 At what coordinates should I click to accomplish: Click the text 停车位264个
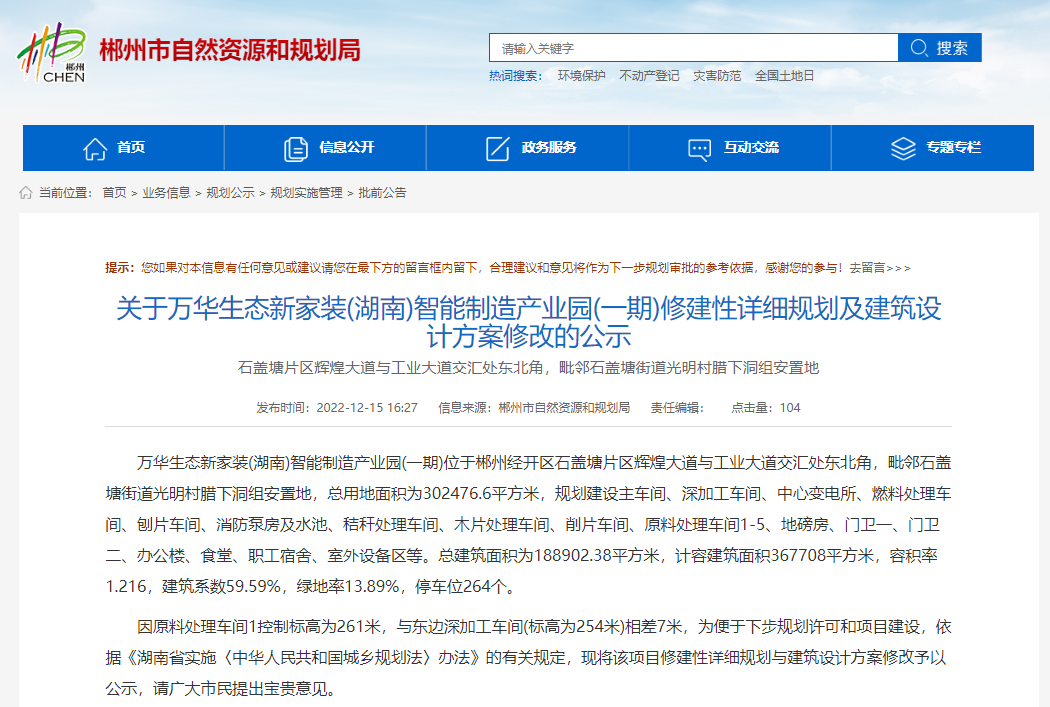[460, 586]
